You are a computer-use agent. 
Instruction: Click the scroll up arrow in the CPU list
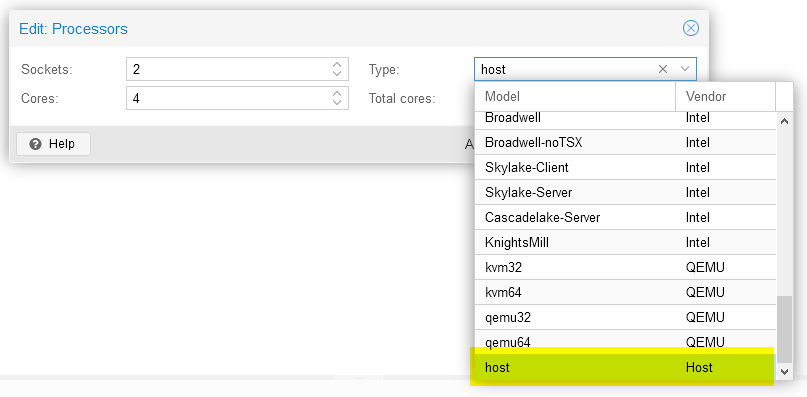(784, 122)
